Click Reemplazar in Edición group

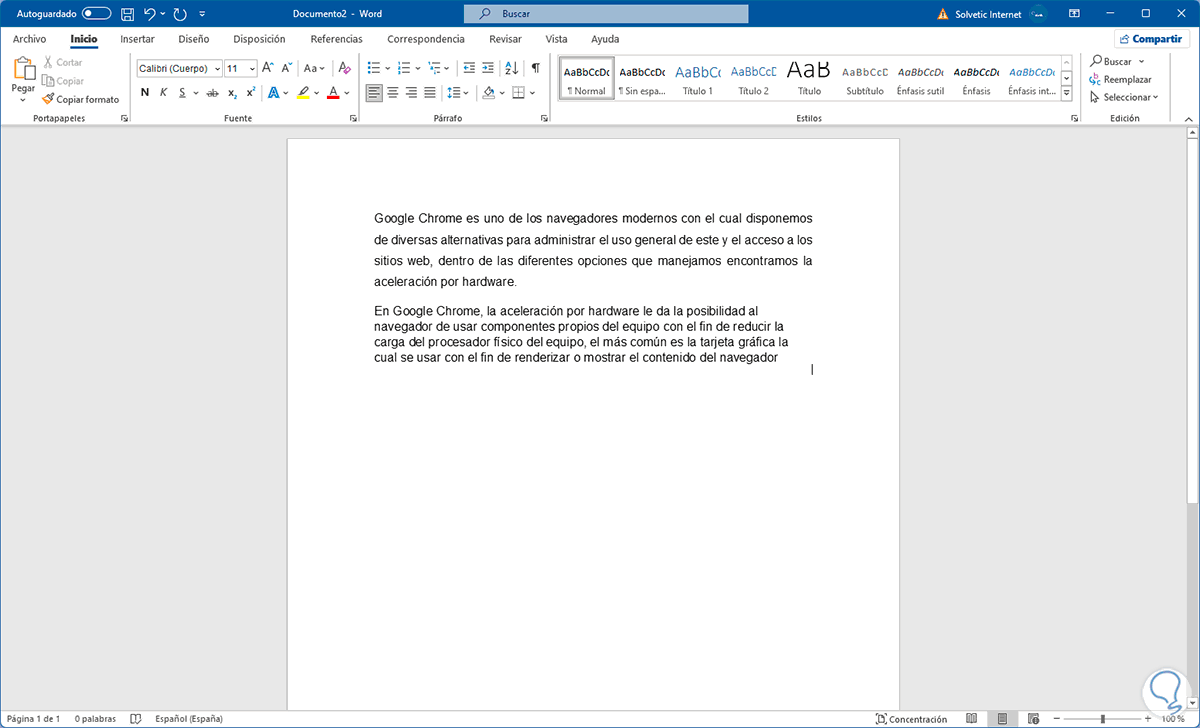(x=1120, y=79)
